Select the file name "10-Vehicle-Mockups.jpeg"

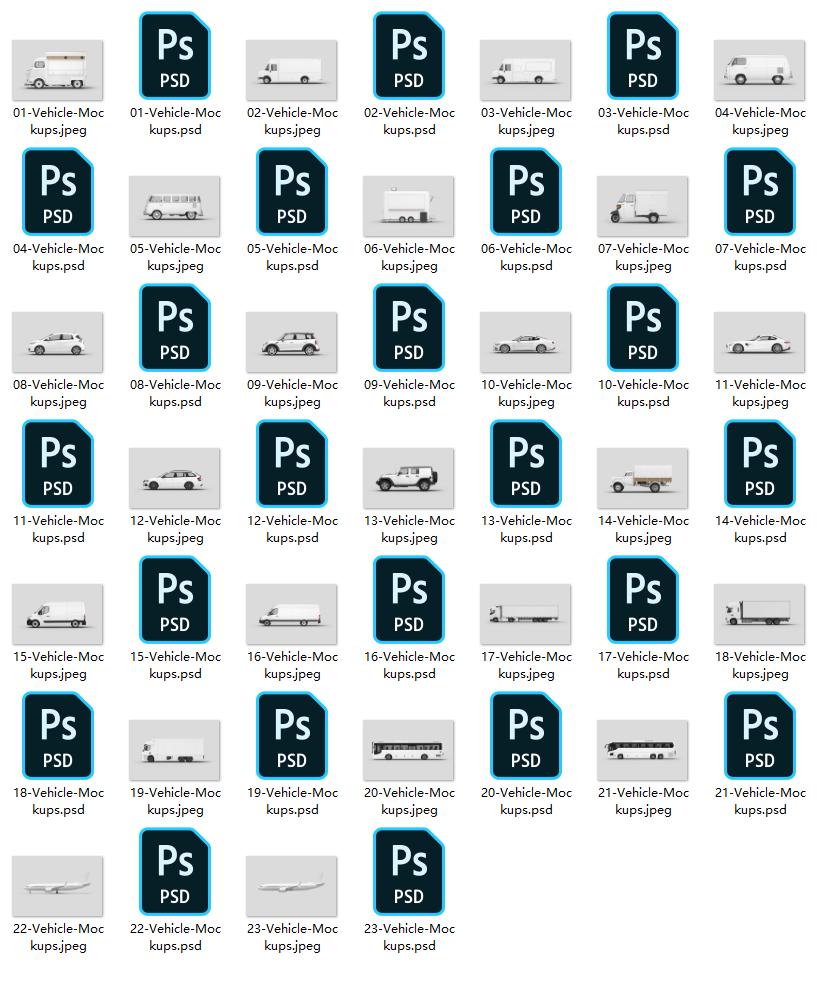(x=526, y=393)
